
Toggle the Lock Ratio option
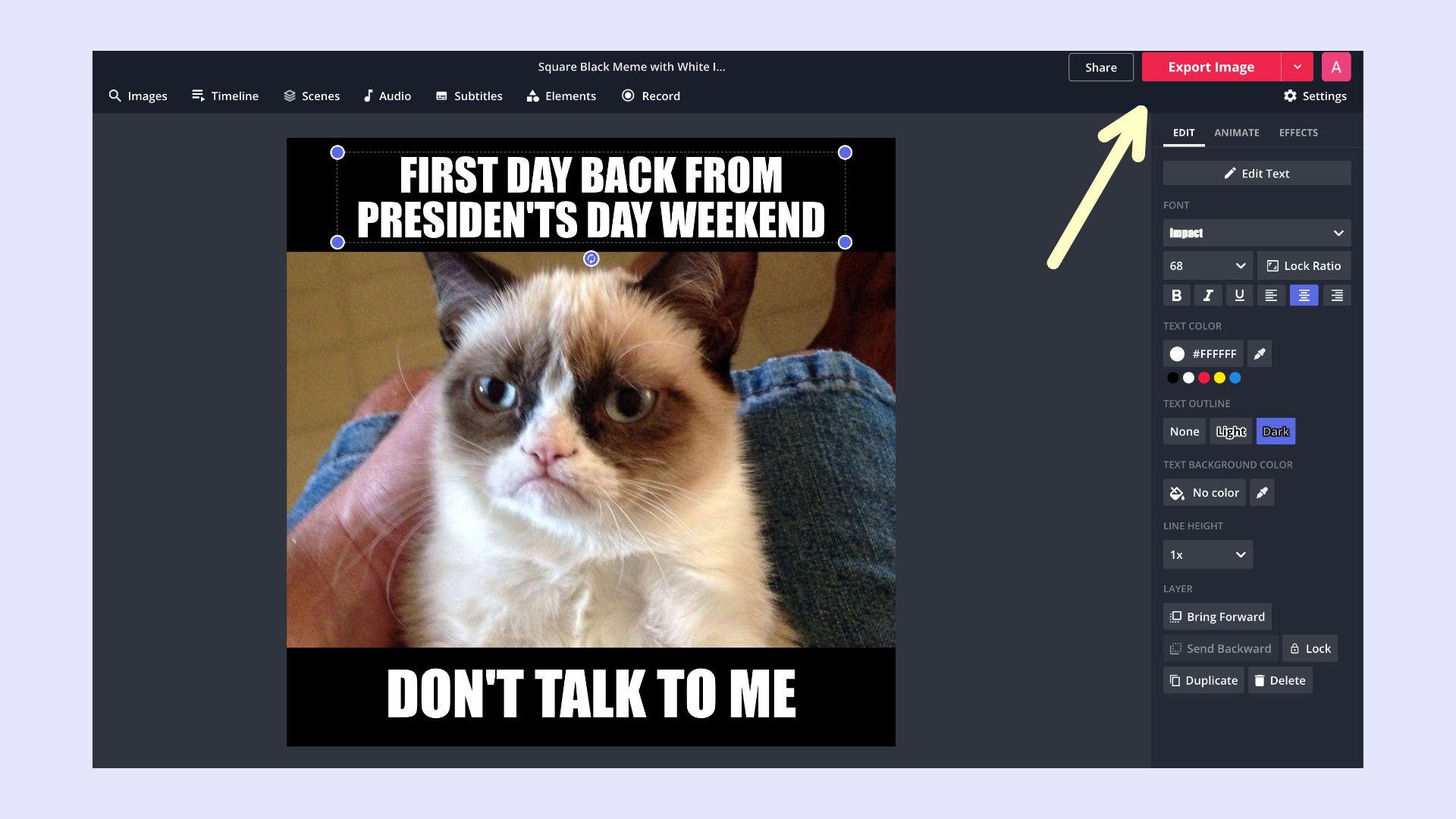coord(1304,266)
